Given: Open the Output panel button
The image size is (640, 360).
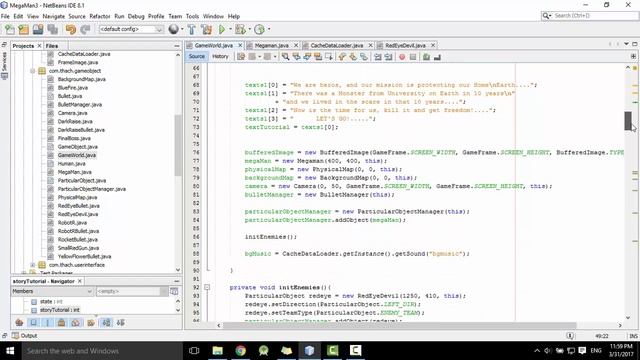Looking at the screenshot, I should (x=24, y=336).
